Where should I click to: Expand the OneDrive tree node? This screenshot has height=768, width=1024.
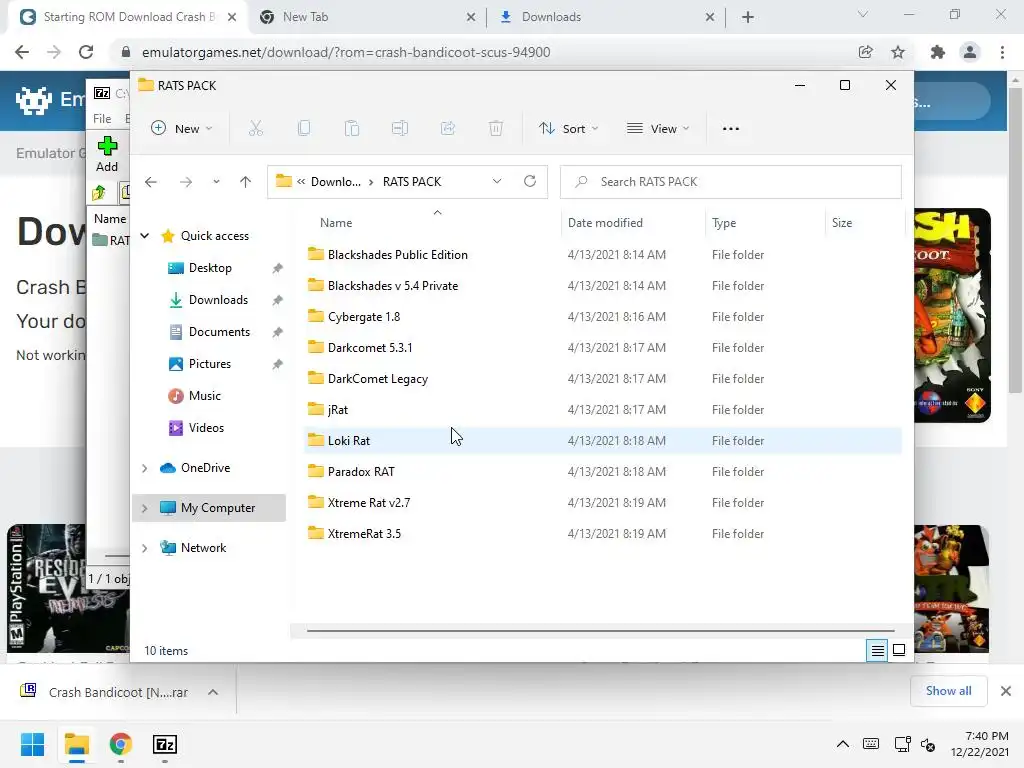click(144, 468)
